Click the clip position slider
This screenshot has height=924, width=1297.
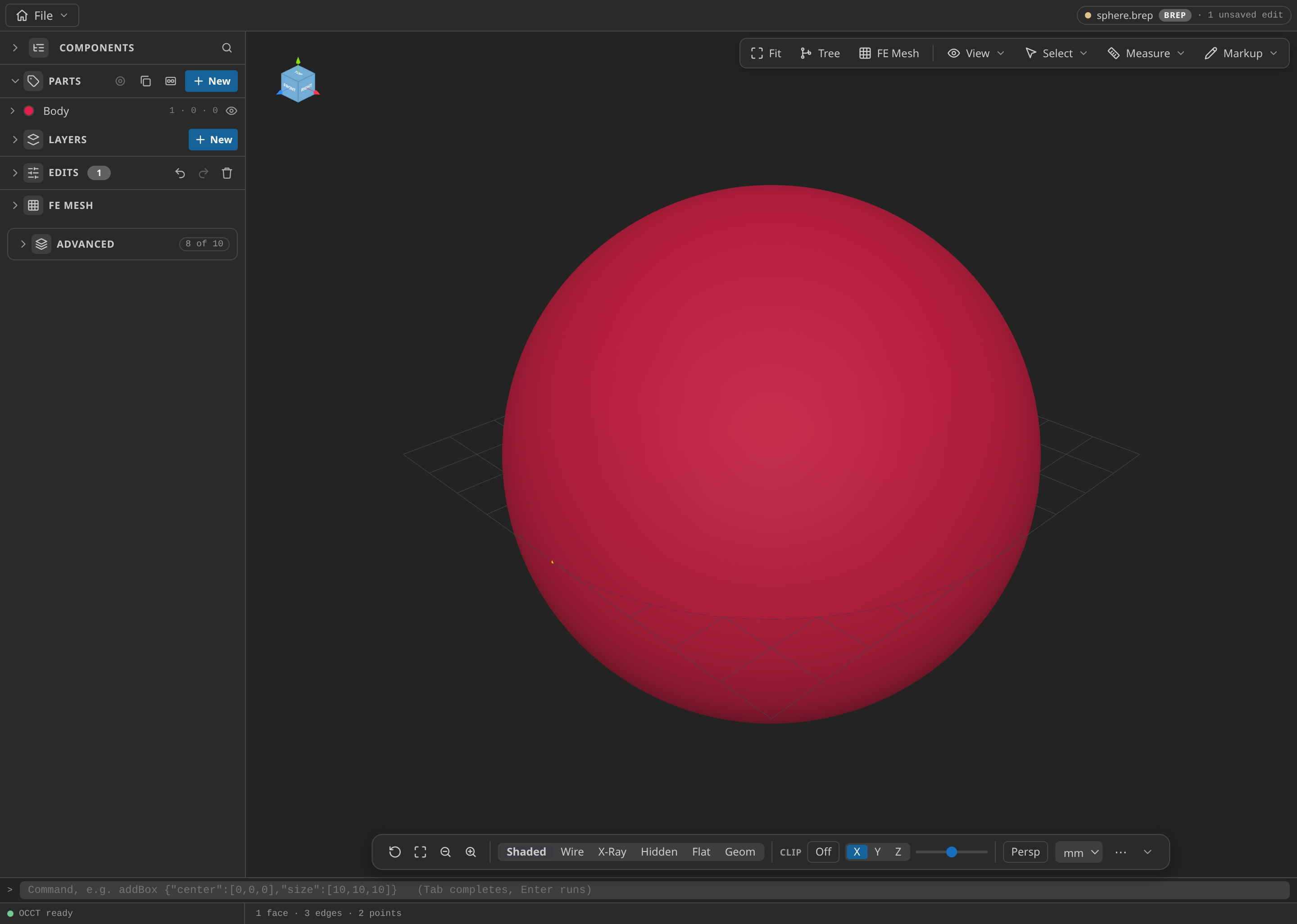click(951, 852)
